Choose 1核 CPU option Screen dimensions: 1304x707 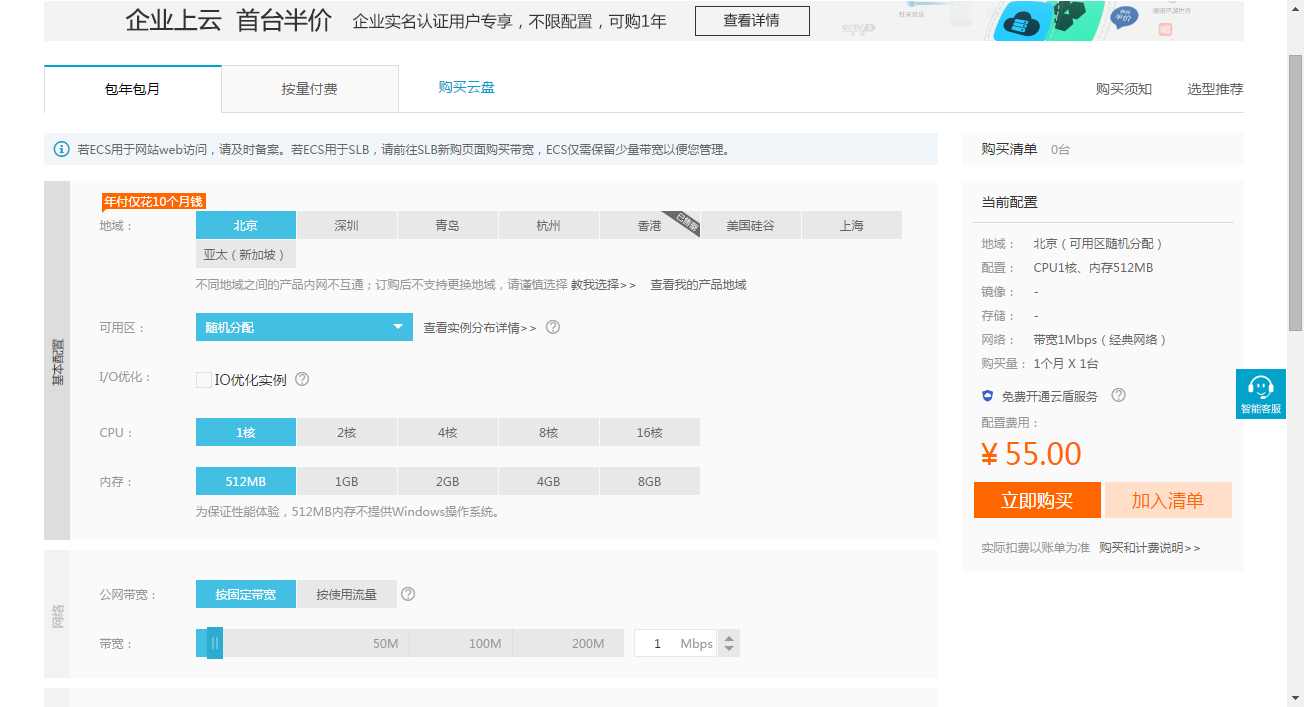(x=246, y=432)
